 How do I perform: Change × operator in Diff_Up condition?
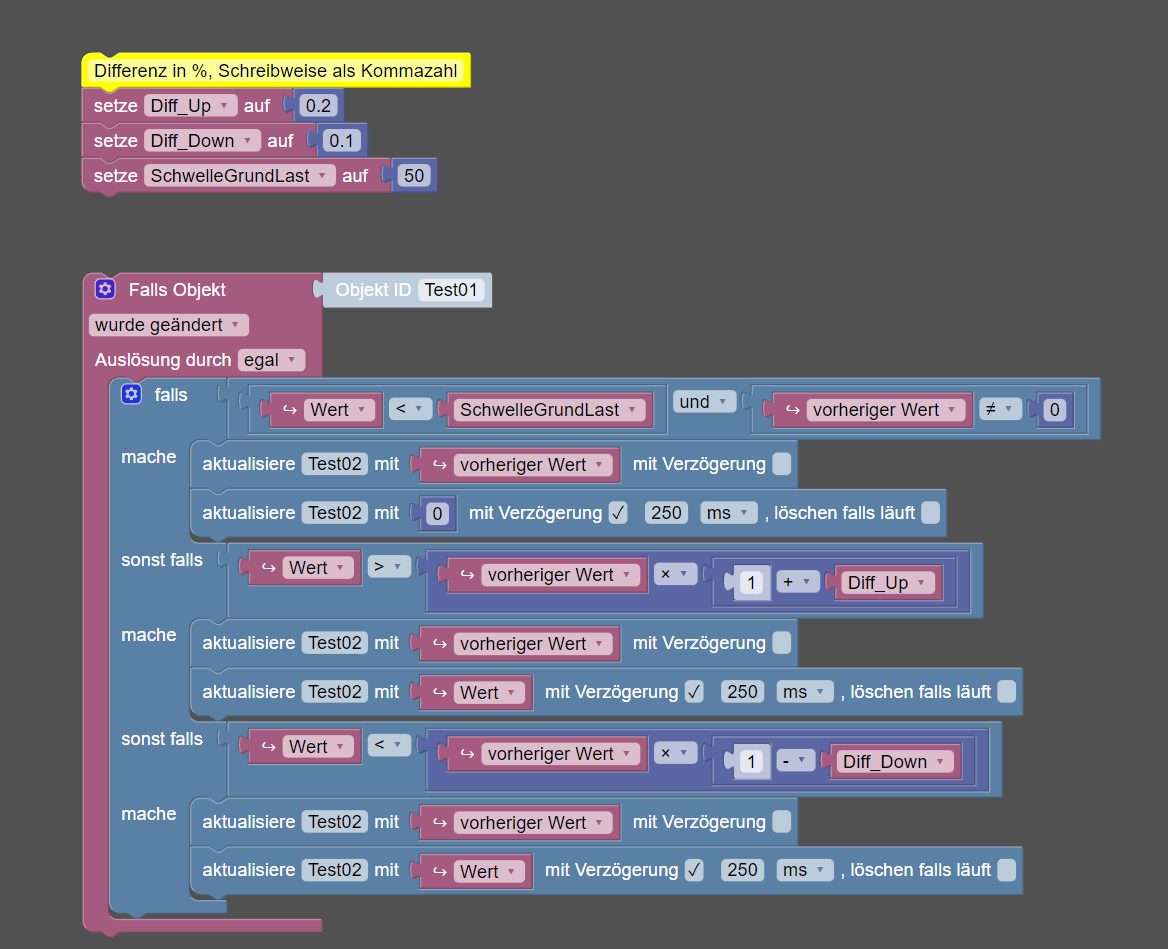coord(675,574)
